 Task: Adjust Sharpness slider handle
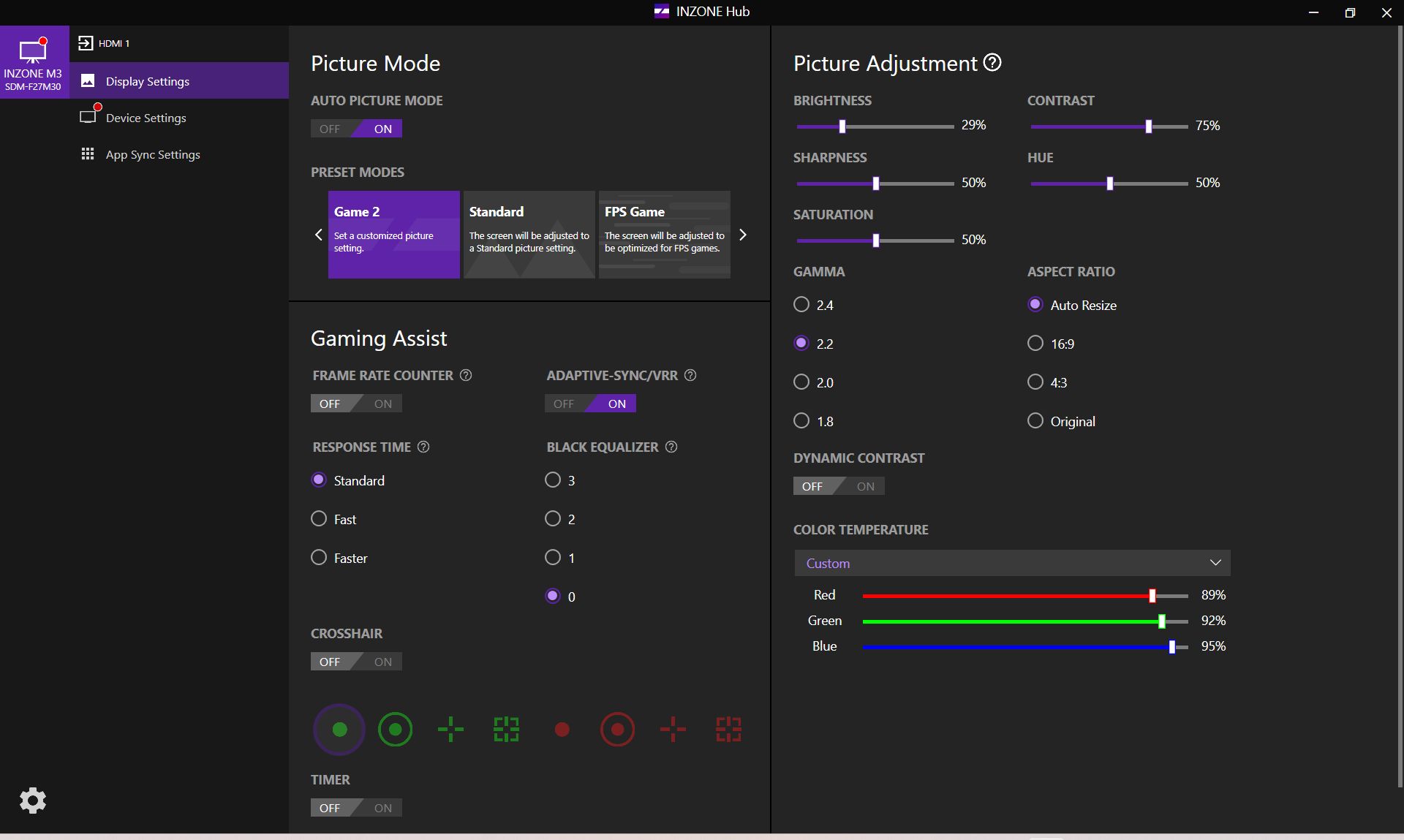pos(876,183)
